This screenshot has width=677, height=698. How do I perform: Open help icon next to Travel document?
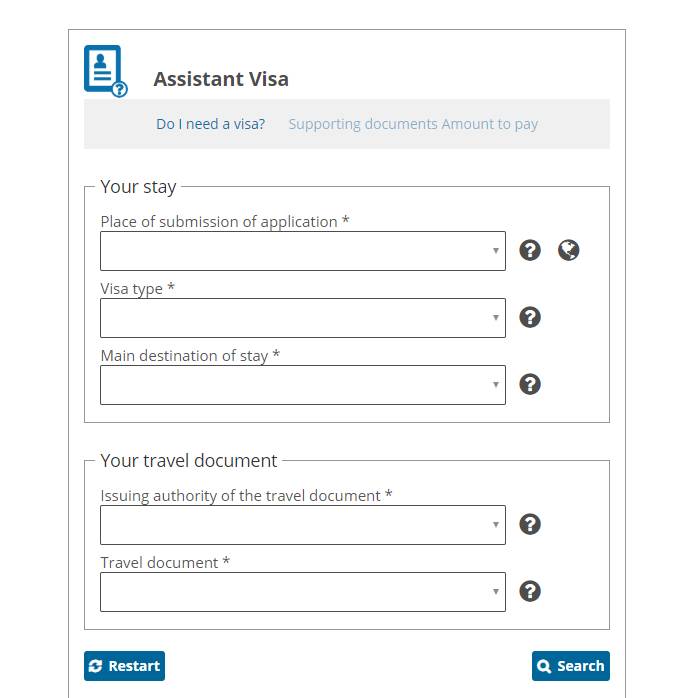[x=530, y=591]
